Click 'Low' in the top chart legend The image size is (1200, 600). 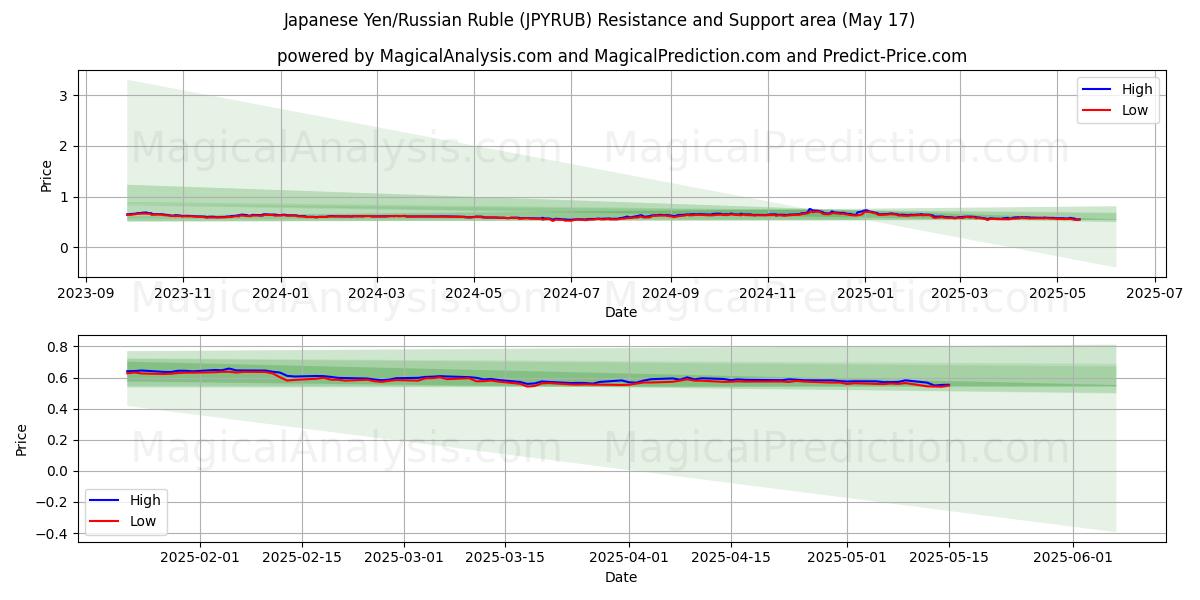click(1135, 110)
